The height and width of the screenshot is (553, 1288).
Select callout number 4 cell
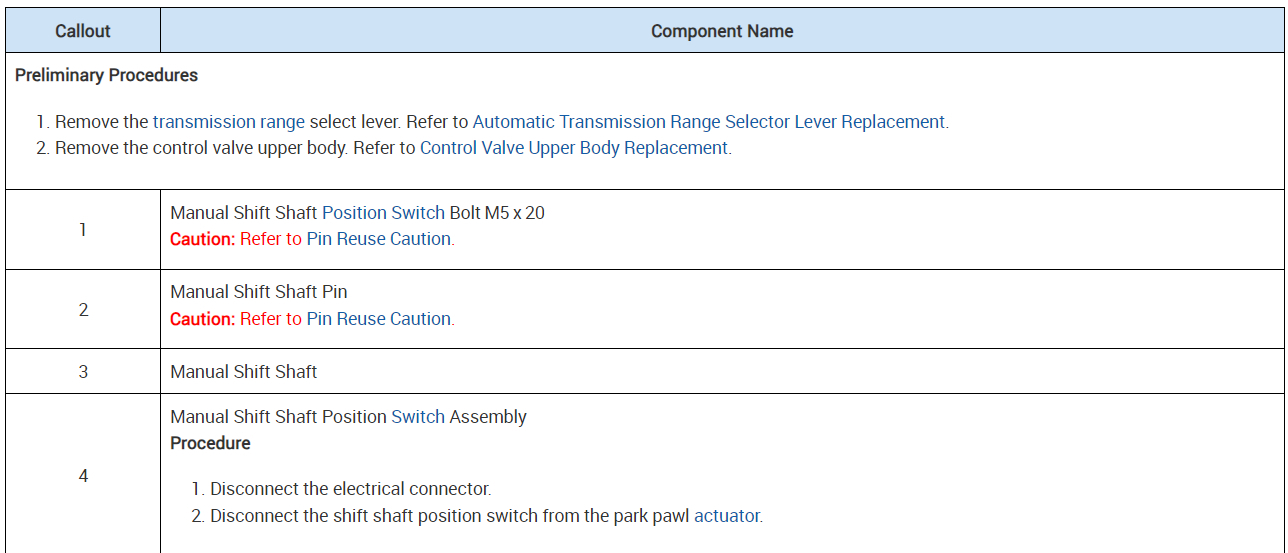(83, 476)
